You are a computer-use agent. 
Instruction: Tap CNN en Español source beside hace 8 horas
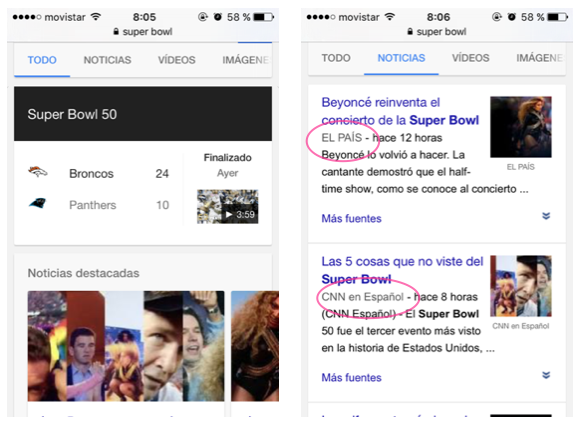pyautogui.click(x=362, y=297)
